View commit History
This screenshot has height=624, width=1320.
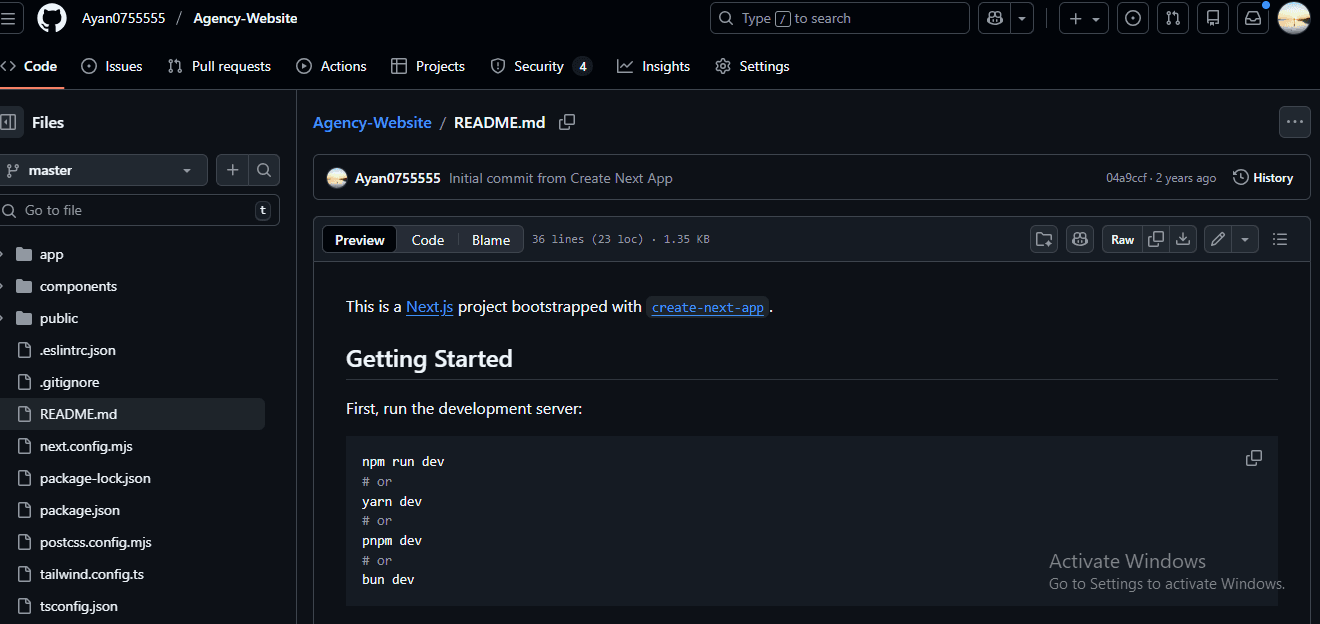1263,178
